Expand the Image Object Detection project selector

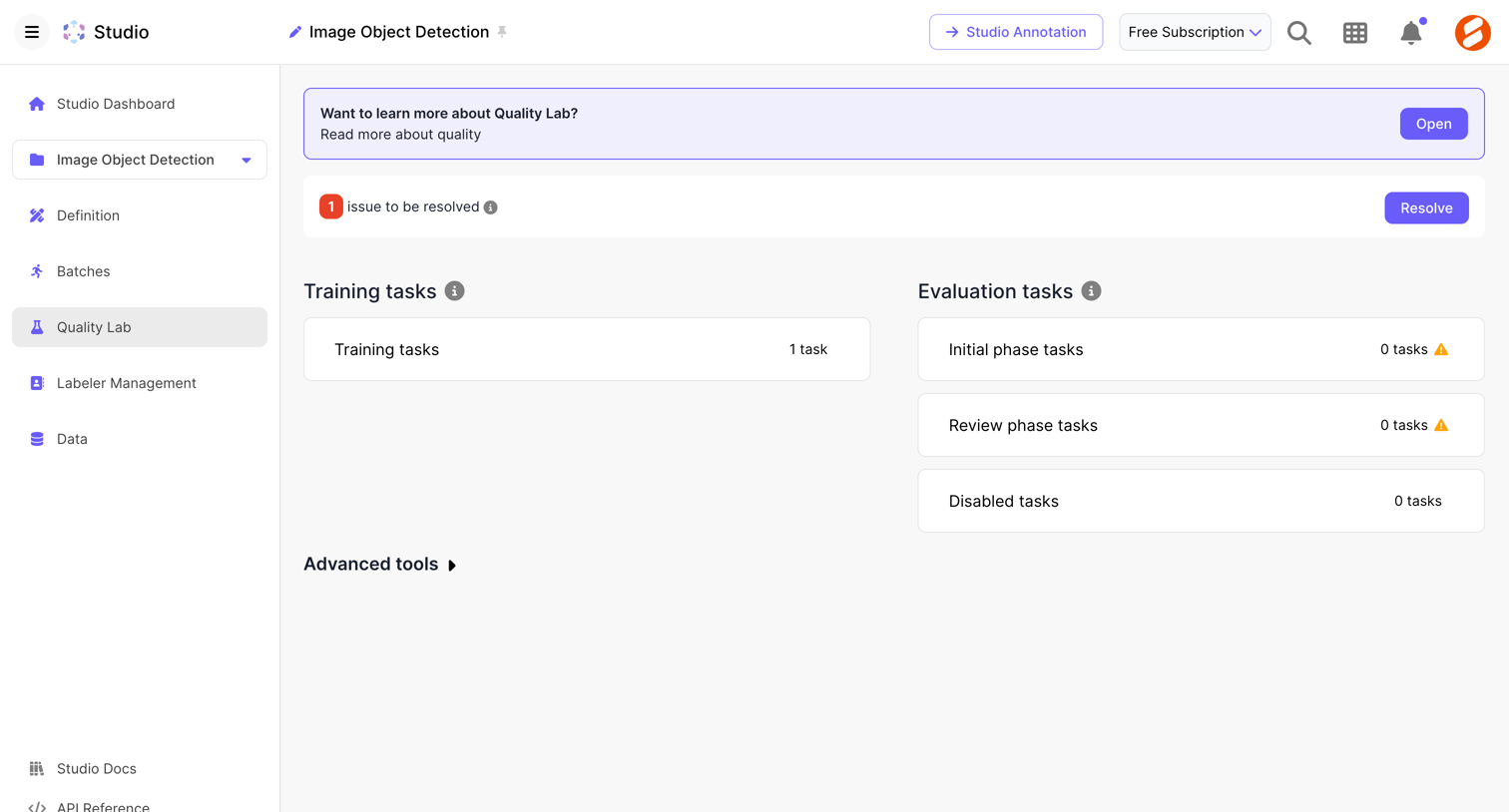(140, 160)
